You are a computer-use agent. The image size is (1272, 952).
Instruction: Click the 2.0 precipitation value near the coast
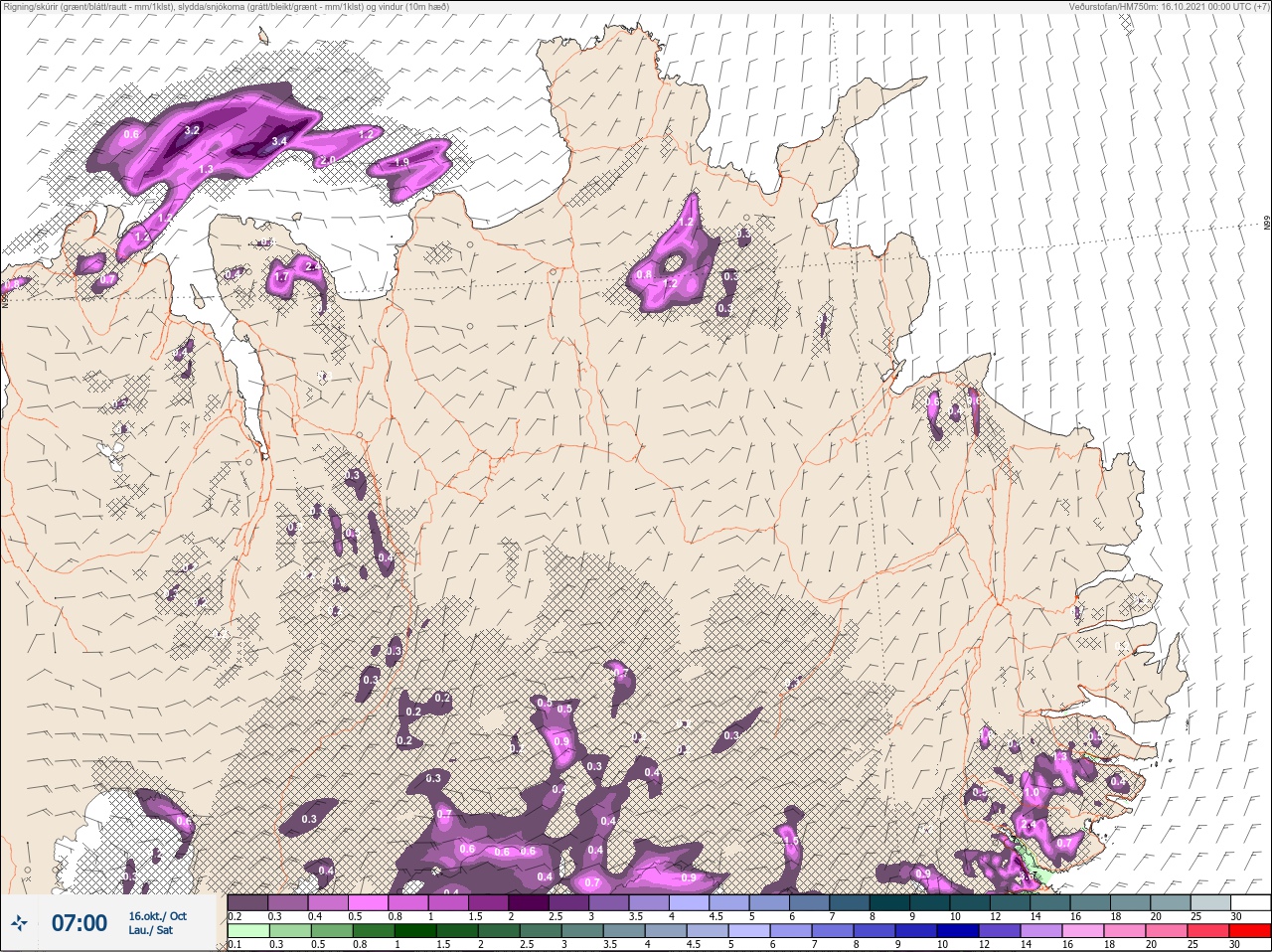pos(327,160)
